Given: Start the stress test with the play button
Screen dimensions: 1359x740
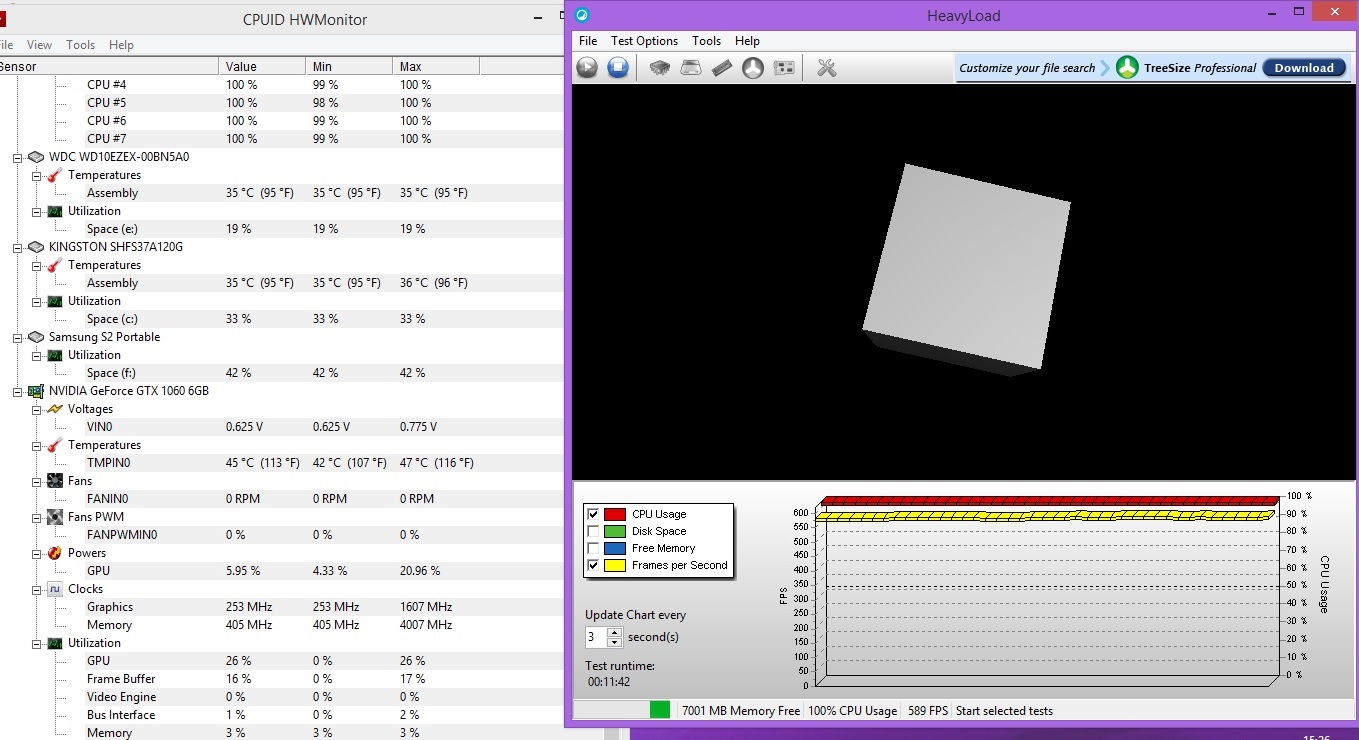Looking at the screenshot, I should click(587, 68).
